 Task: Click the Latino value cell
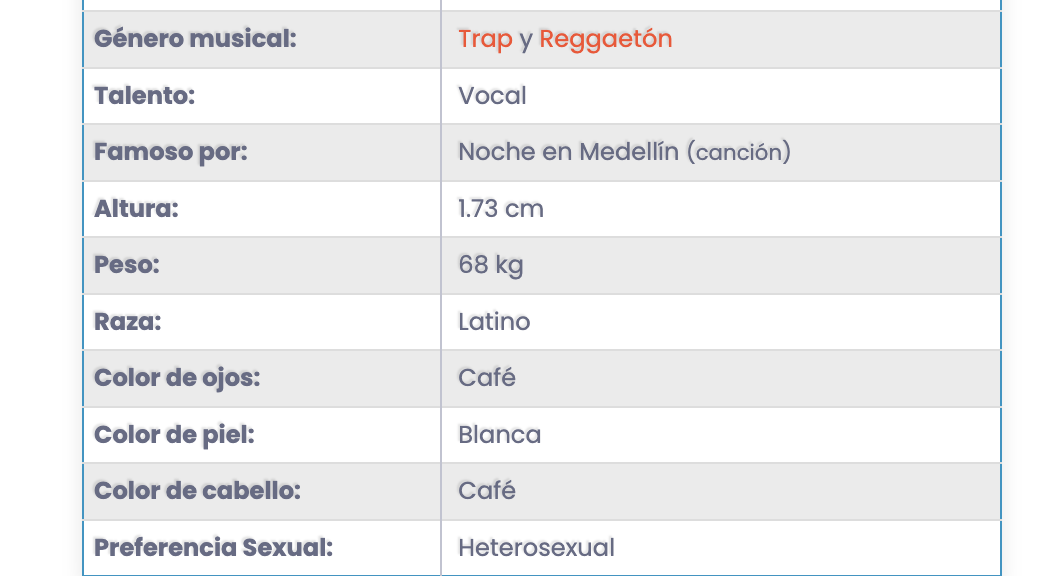[721, 322]
